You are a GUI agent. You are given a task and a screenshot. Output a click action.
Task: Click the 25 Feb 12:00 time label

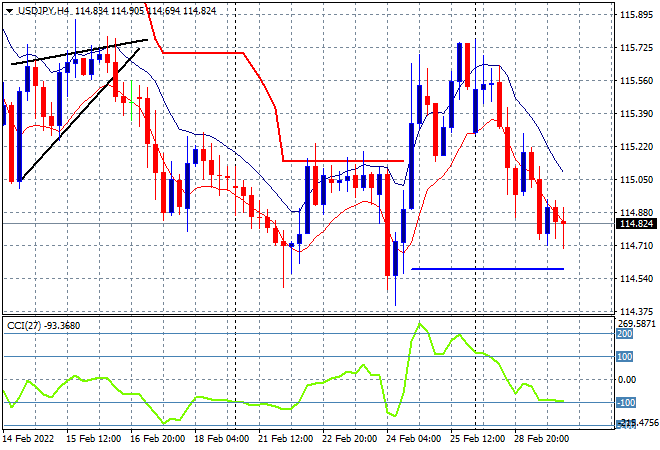[x=477, y=439]
